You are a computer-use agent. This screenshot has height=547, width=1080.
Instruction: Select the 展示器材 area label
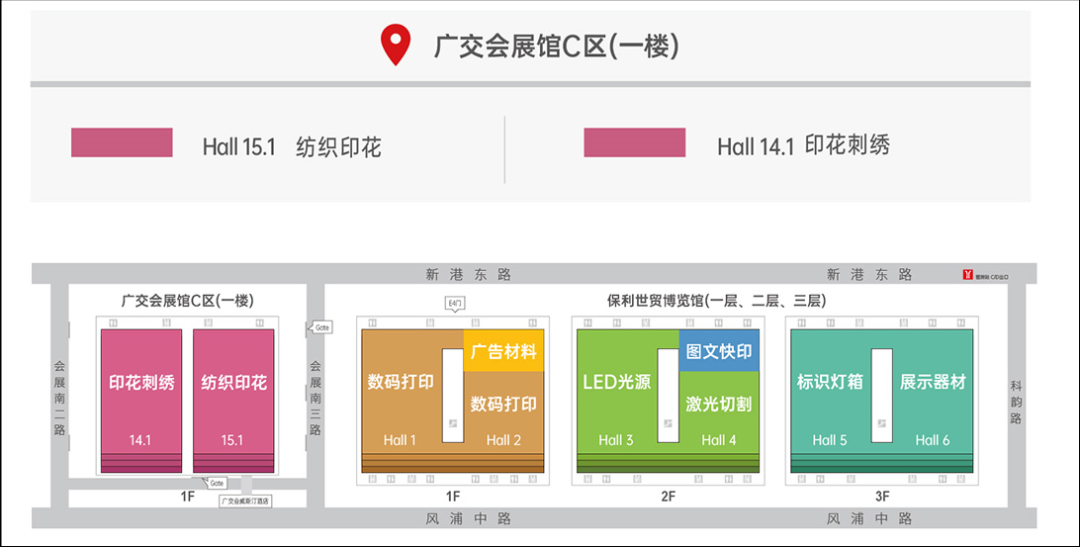[x=933, y=382]
